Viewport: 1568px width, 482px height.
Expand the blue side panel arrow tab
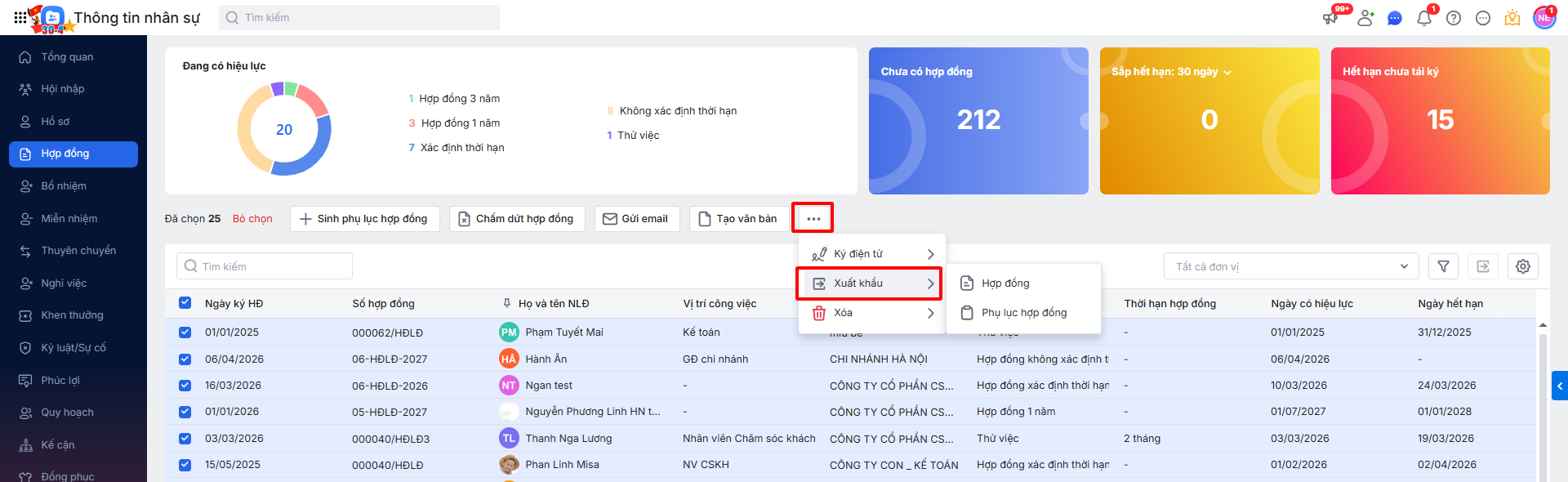(1560, 386)
